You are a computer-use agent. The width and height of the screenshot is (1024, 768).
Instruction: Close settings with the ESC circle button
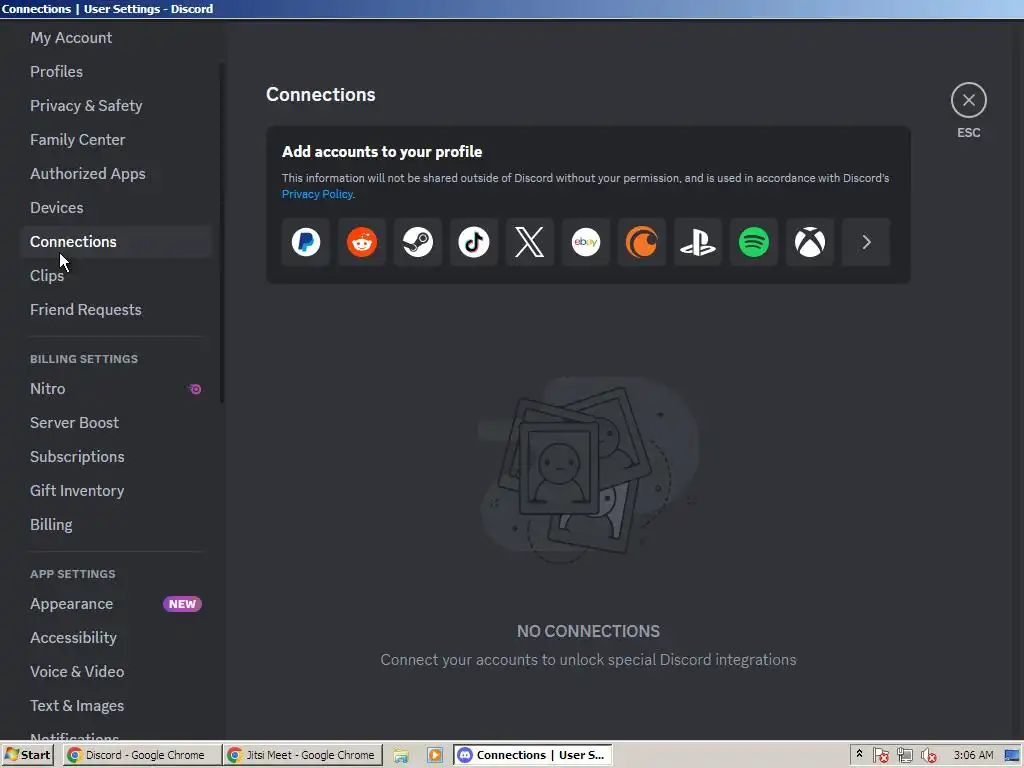click(968, 100)
